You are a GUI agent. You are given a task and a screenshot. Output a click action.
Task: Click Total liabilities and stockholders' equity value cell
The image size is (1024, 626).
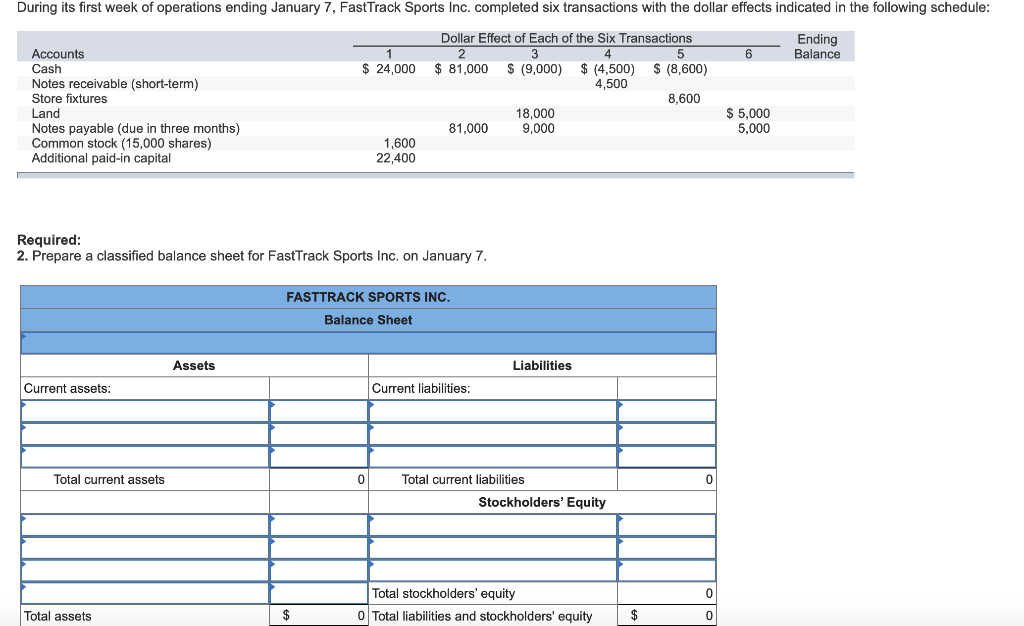[x=667, y=616]
